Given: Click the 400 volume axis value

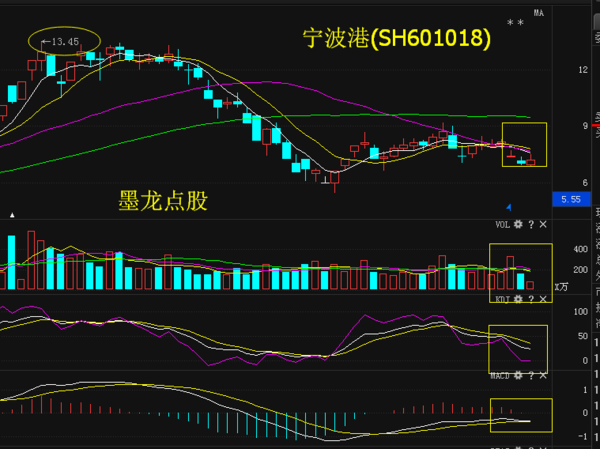Looking at the screenshot, I should tap(580, 249).
